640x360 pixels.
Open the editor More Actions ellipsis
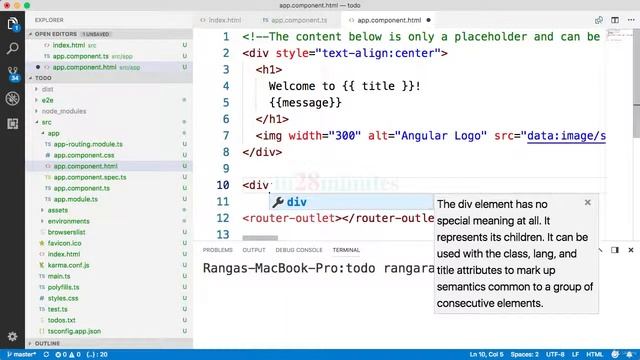[x=631, y=20]
